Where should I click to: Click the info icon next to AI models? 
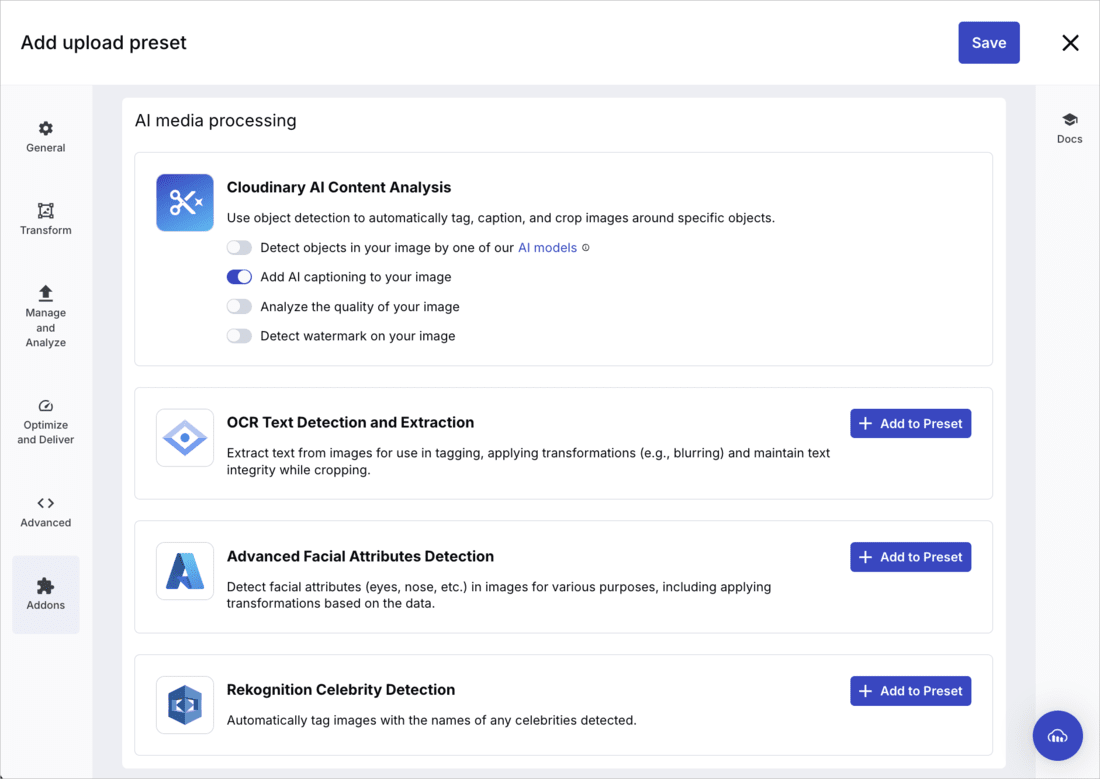586,248
